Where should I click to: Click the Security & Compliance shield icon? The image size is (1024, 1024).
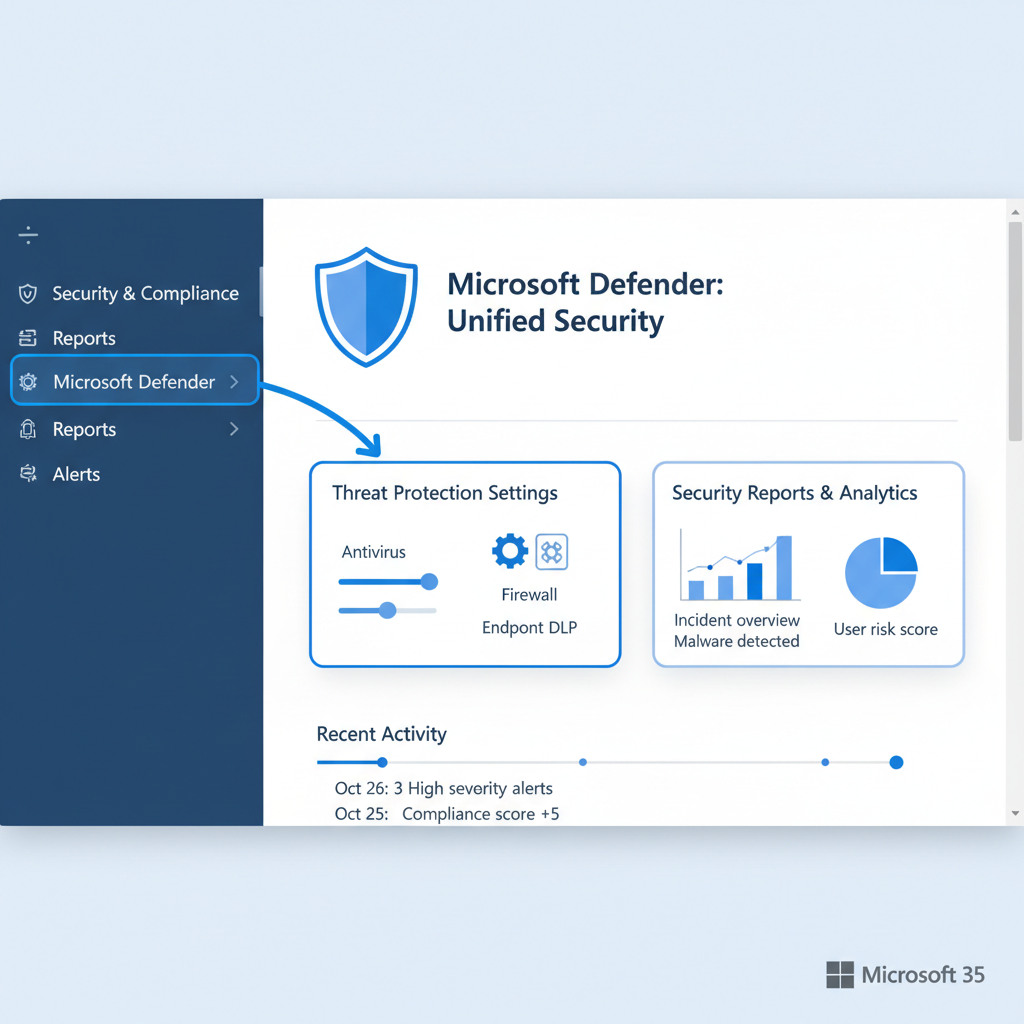[27, 294]
